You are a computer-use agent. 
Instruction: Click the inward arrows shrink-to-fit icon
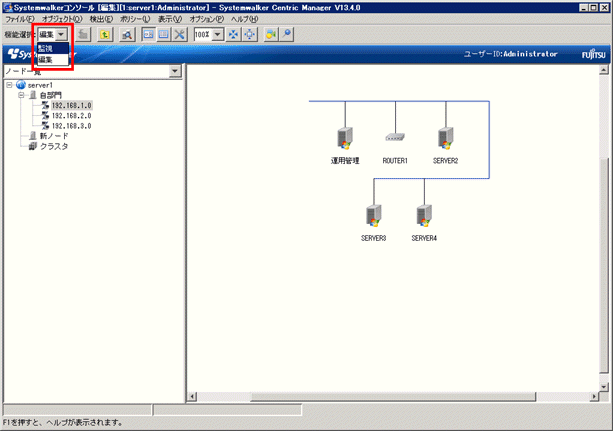[x=233, y=34]
